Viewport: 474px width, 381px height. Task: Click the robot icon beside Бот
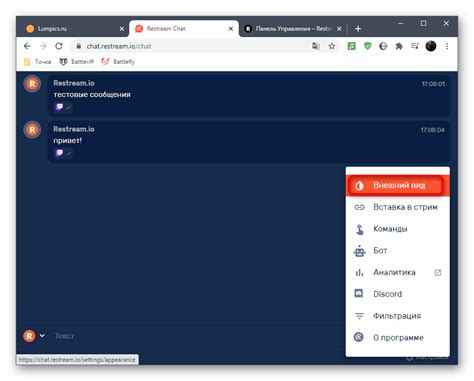(359, 251)
